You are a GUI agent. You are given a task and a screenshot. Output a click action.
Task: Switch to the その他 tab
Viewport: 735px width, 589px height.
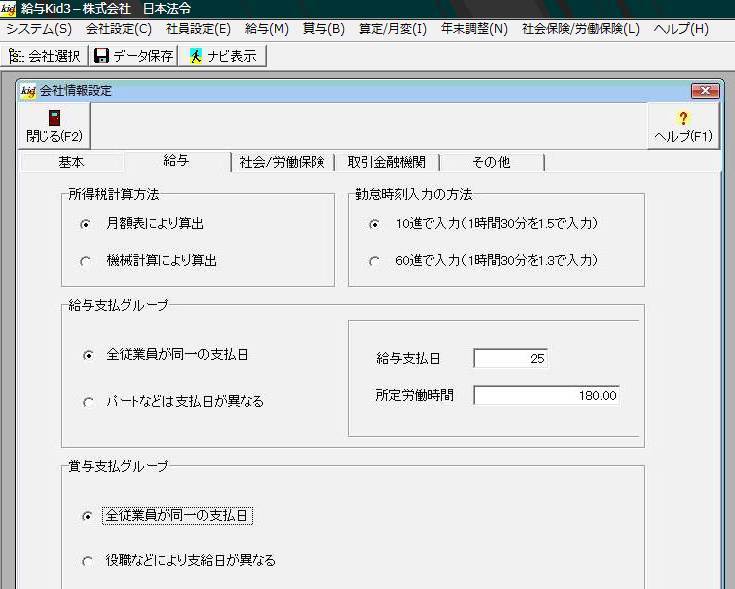pyautogui.click(x=491, y=162)
